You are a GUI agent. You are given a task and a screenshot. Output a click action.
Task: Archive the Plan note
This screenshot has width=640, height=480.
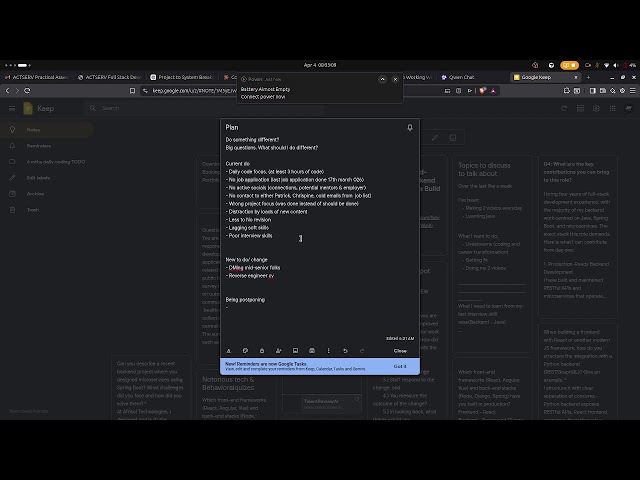(312, 351)
